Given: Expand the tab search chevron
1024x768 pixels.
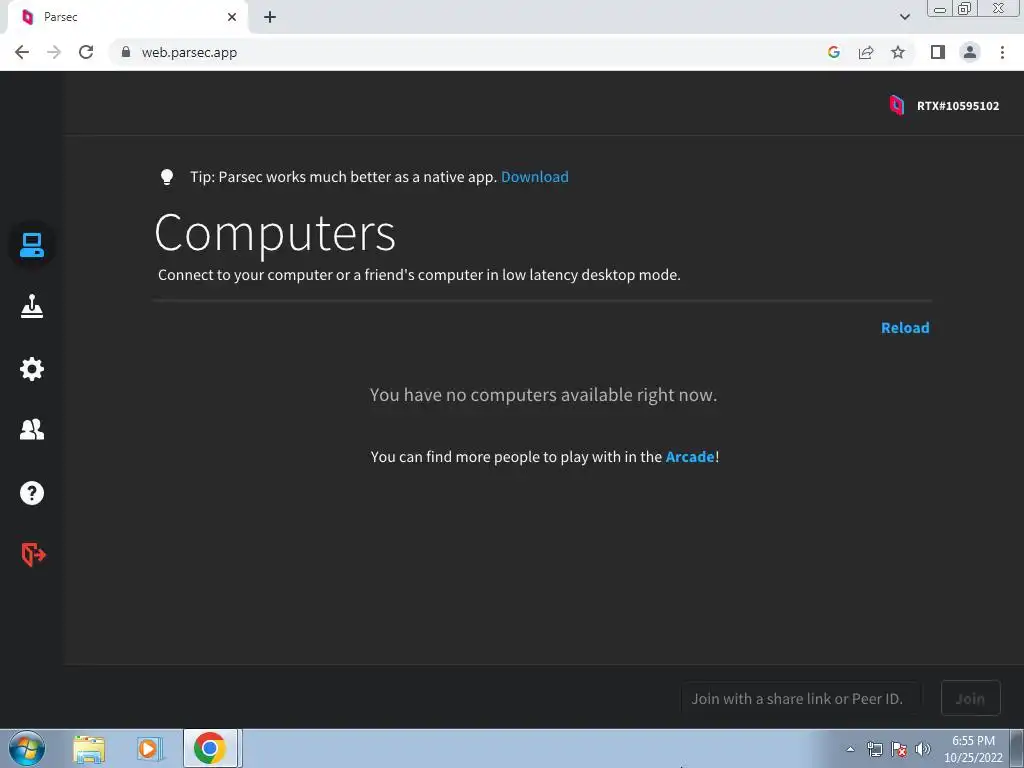Looking at the screenshot, I should (x=904, y=17).
